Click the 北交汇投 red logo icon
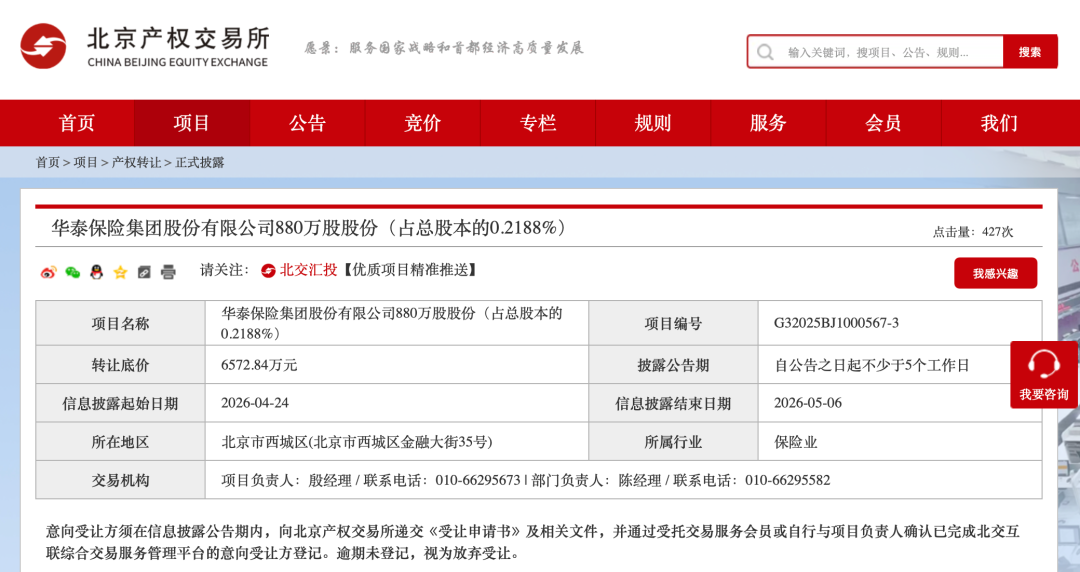 [268, 271]
